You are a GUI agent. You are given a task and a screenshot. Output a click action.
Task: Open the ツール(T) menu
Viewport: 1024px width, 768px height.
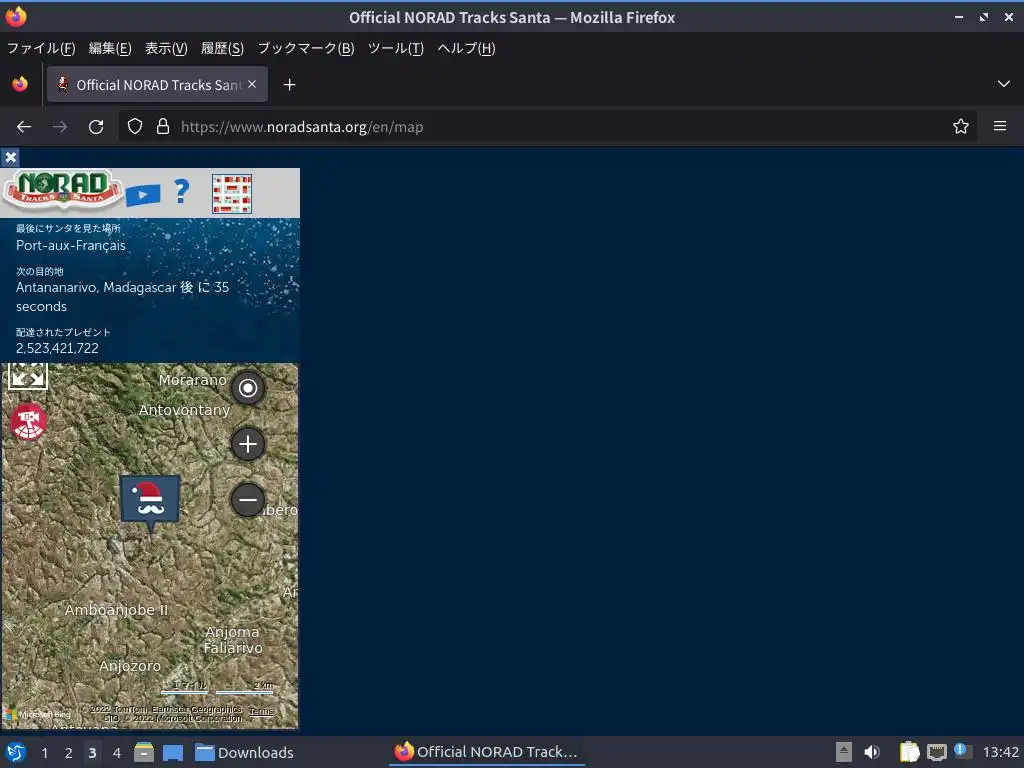[396, 48]
